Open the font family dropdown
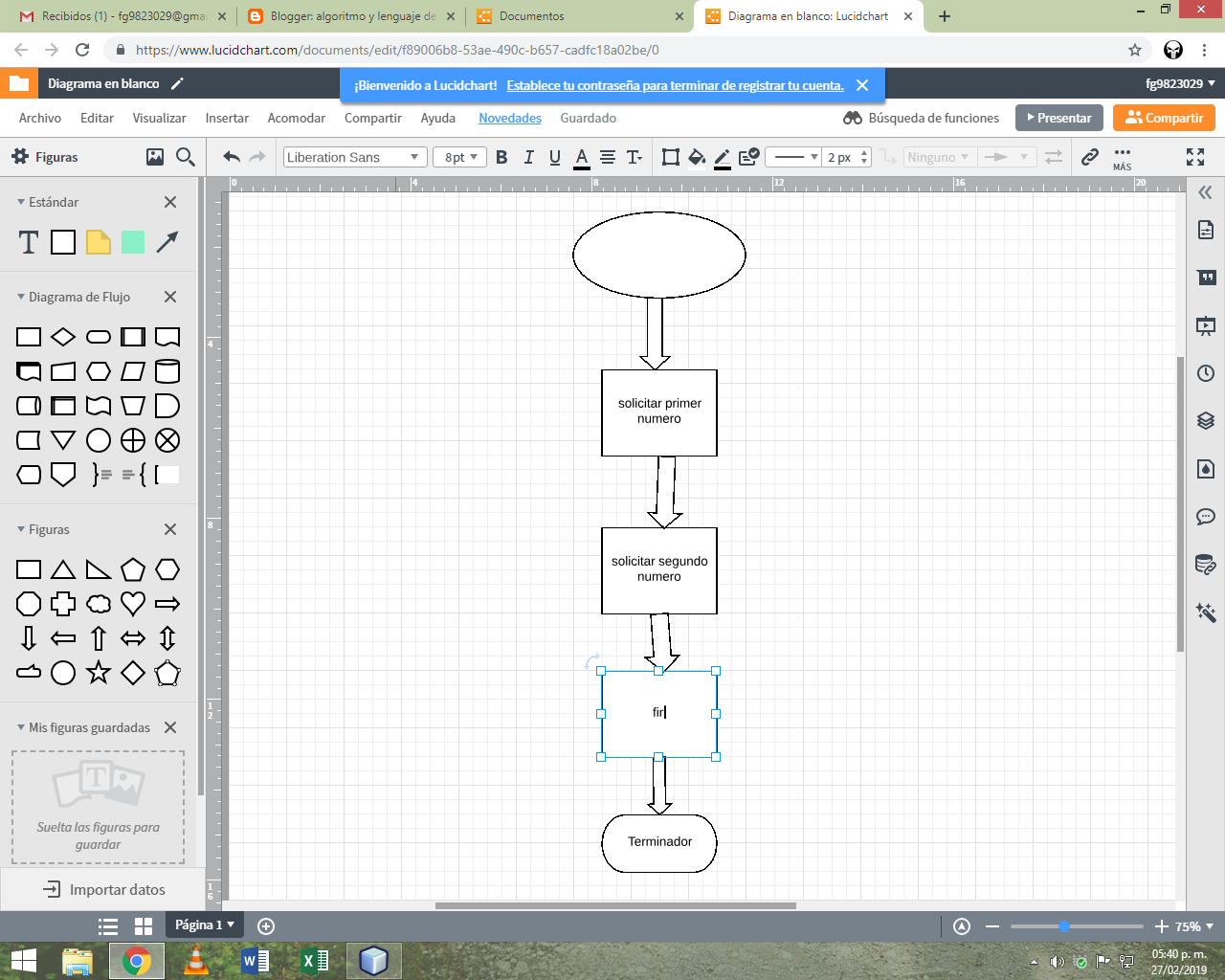 (x=354, y=156)
